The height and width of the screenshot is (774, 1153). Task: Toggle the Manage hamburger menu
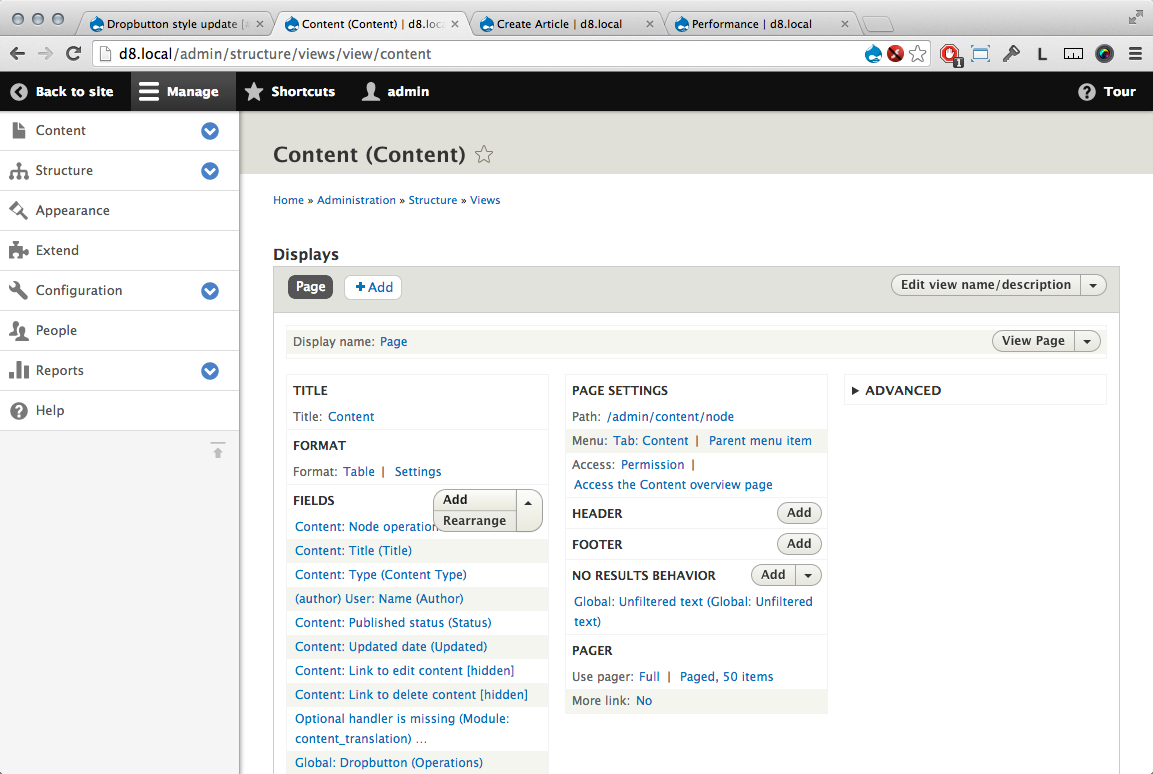tap(149, 92)
